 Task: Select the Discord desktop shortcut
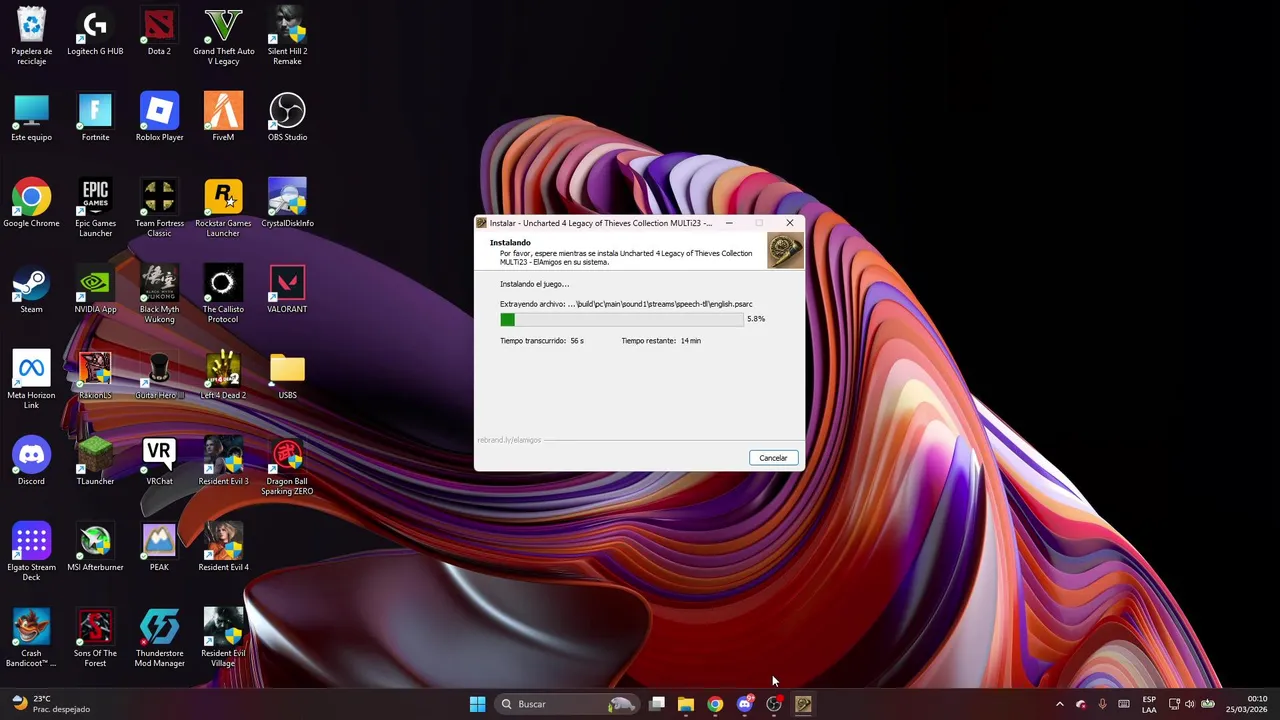(31, 462)
